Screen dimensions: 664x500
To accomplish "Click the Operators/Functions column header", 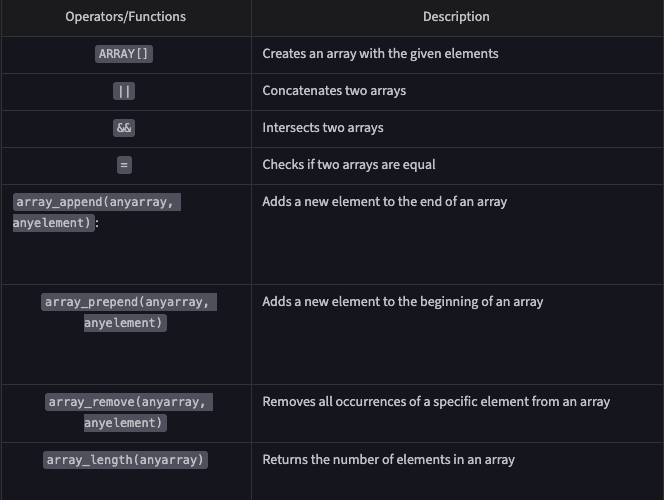I will pos(125,17).
